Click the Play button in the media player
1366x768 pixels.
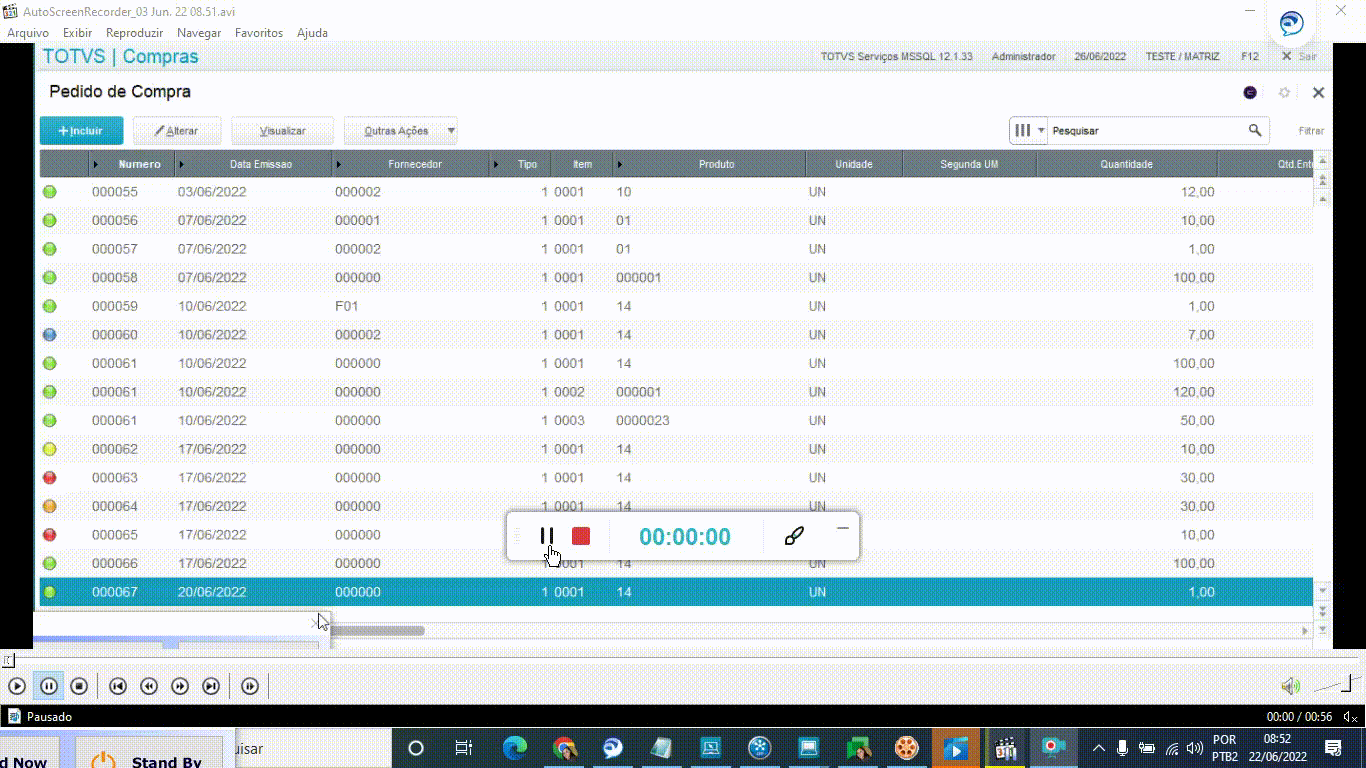pyautogui.click(x=17, y=686)
